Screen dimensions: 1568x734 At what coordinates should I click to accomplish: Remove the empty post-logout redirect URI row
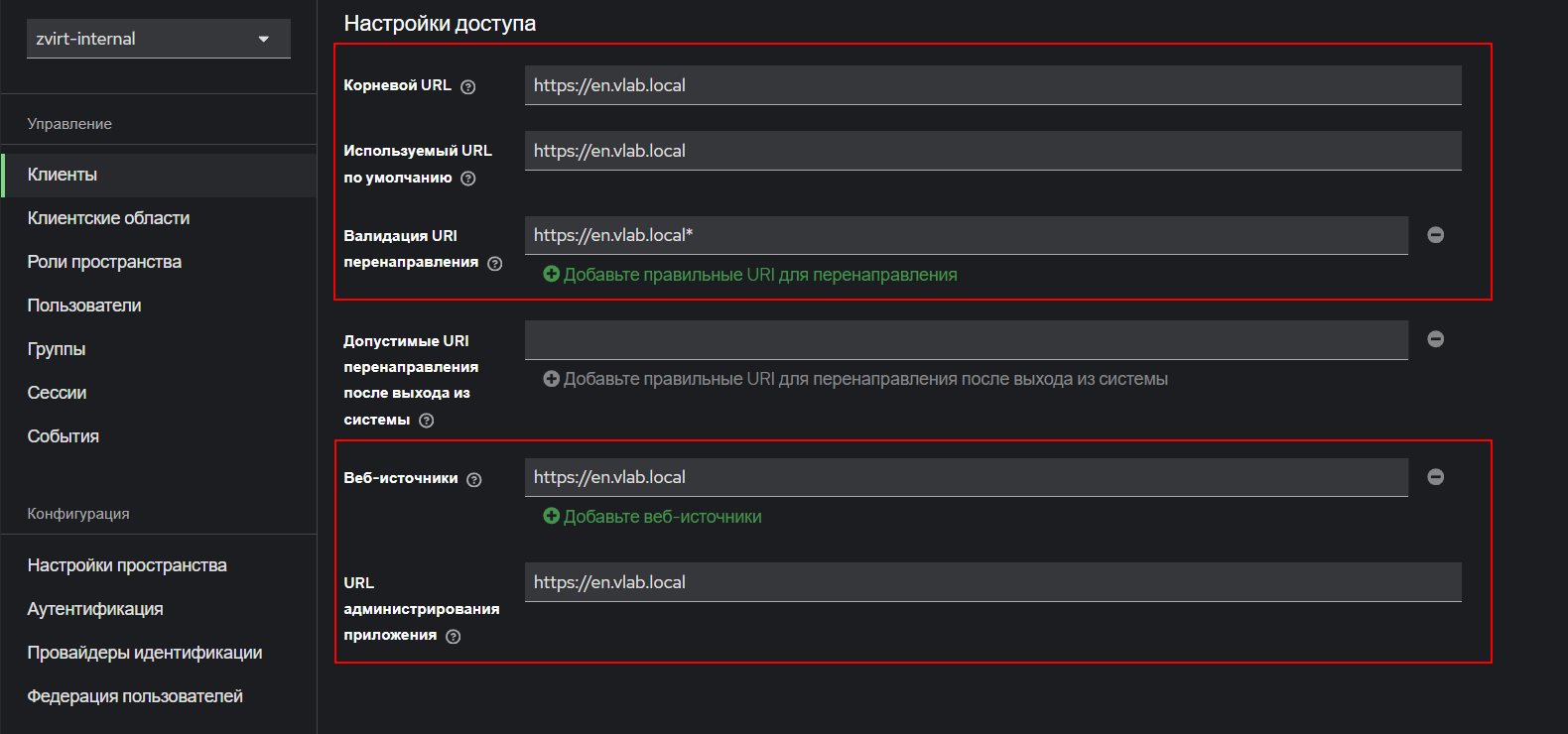click(1435, 339)
